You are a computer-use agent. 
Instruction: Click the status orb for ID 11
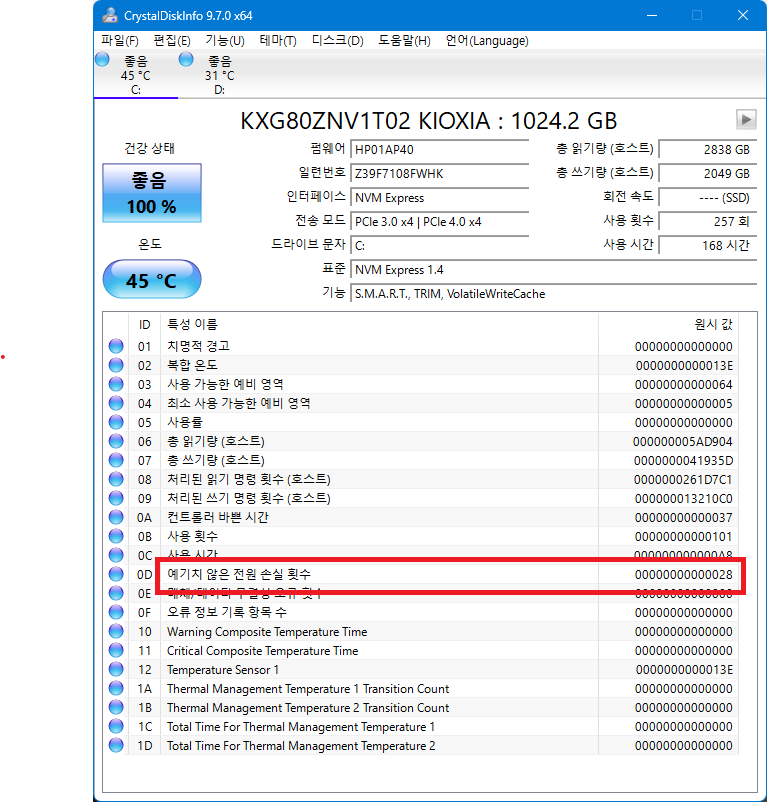[116, 650]
